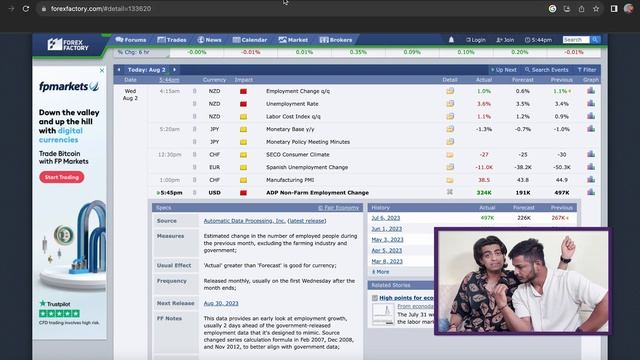Open history entry Mar 8, 2023
640x360 pixels.
[x=387, y=261]
